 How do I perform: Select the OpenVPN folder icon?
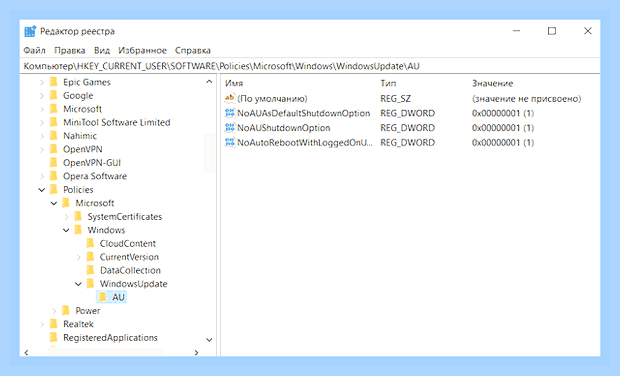pyautogui.click(x=54, y=149)
